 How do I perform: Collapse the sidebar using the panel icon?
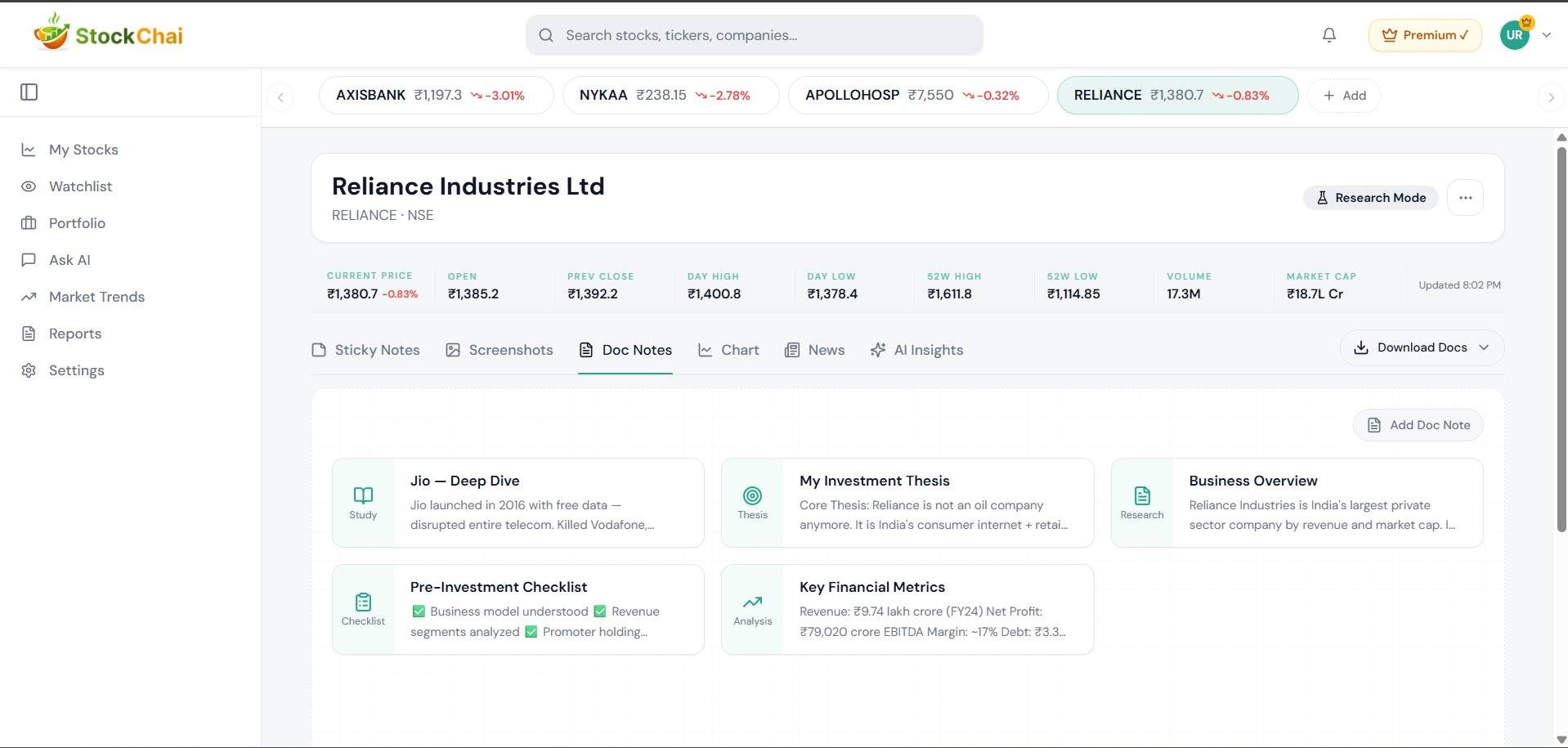[x=29, y=92]
